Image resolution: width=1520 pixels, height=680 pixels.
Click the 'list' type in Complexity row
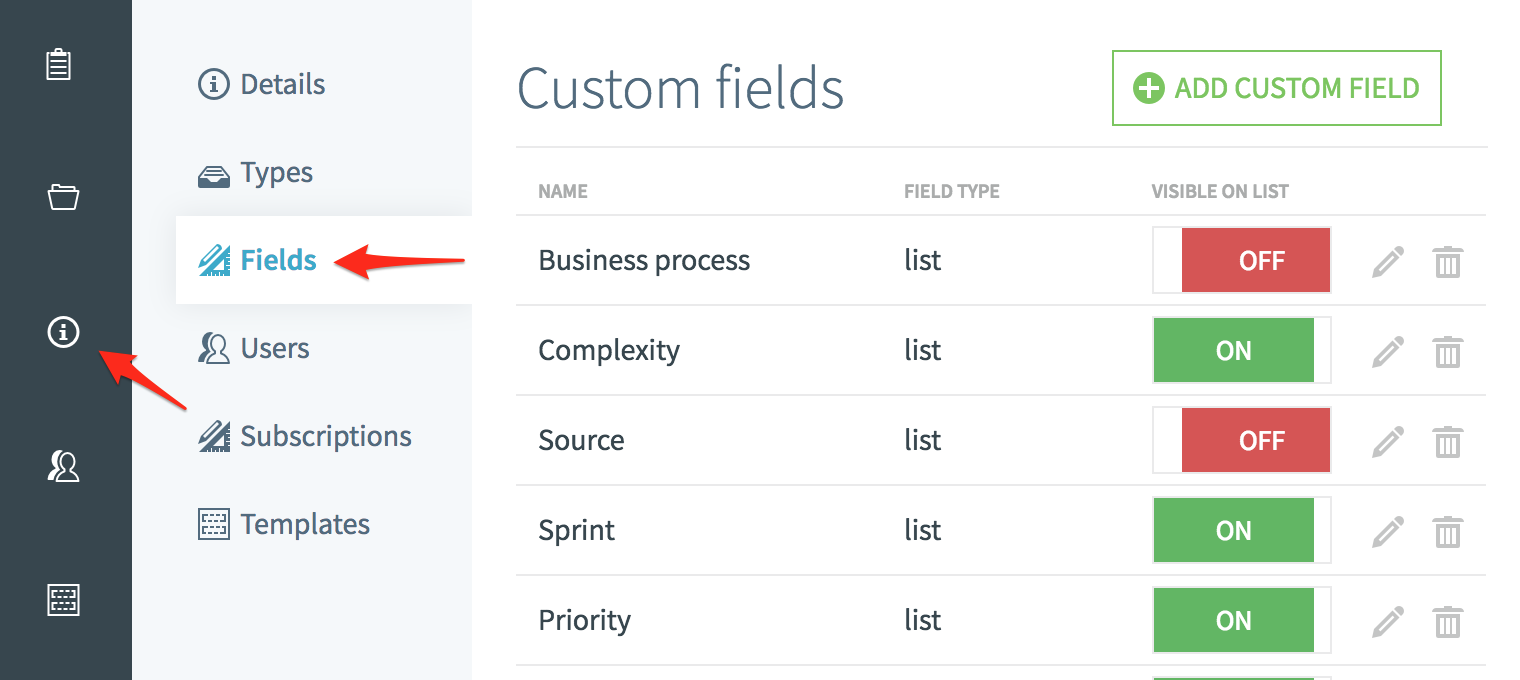point(923,351)
